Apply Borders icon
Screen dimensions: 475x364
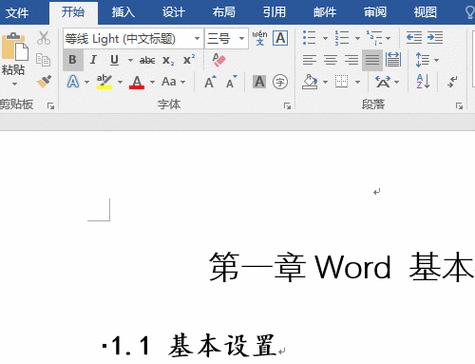pyautogui.click(x=342, y=82)
